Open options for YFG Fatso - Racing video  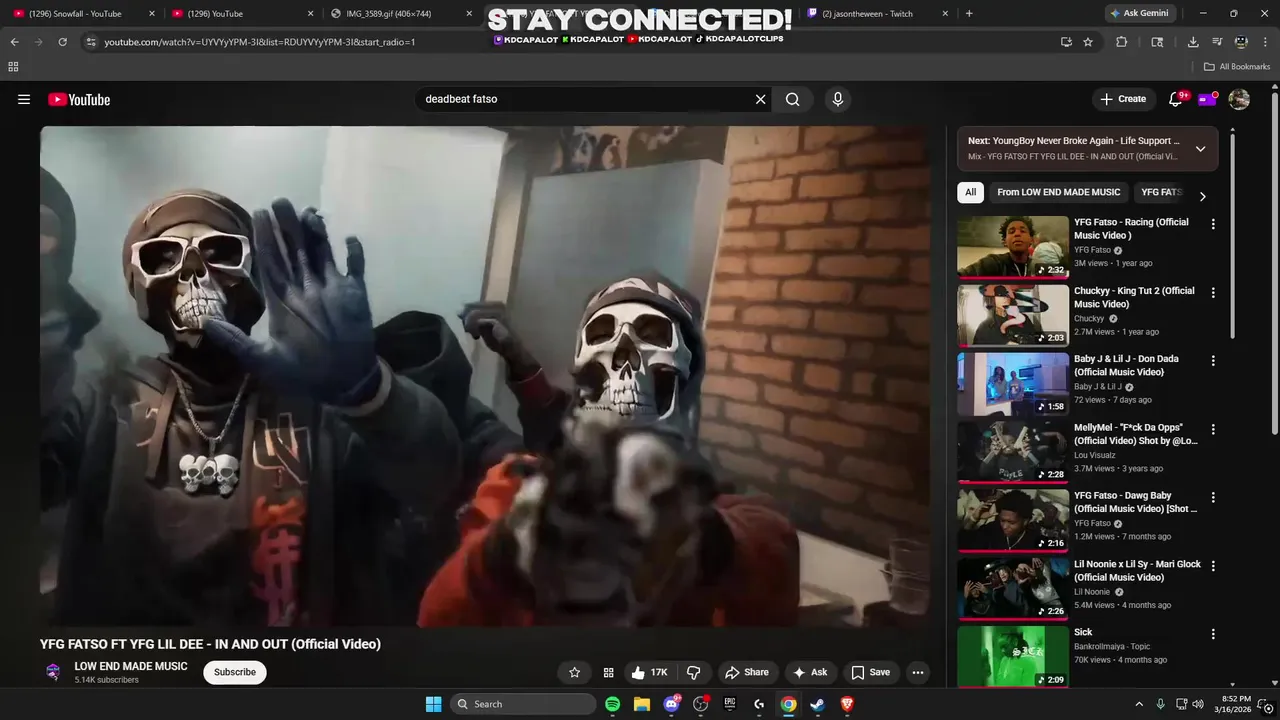pos(1213,224)
